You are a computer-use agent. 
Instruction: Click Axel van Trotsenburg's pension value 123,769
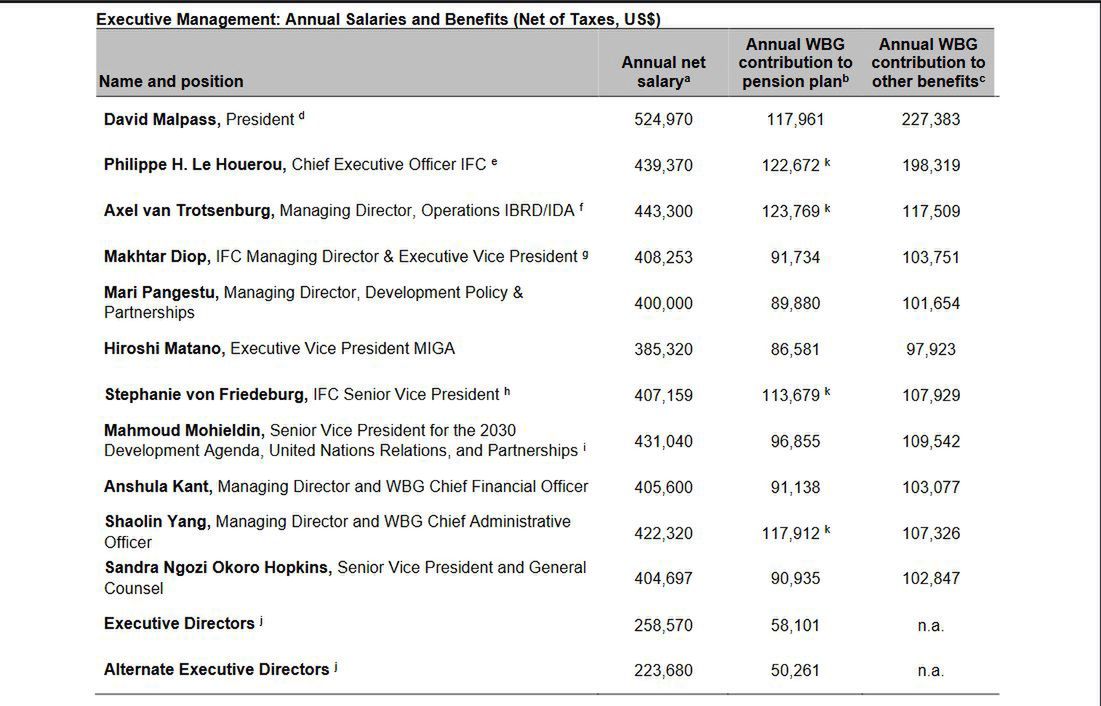point(791,212)
